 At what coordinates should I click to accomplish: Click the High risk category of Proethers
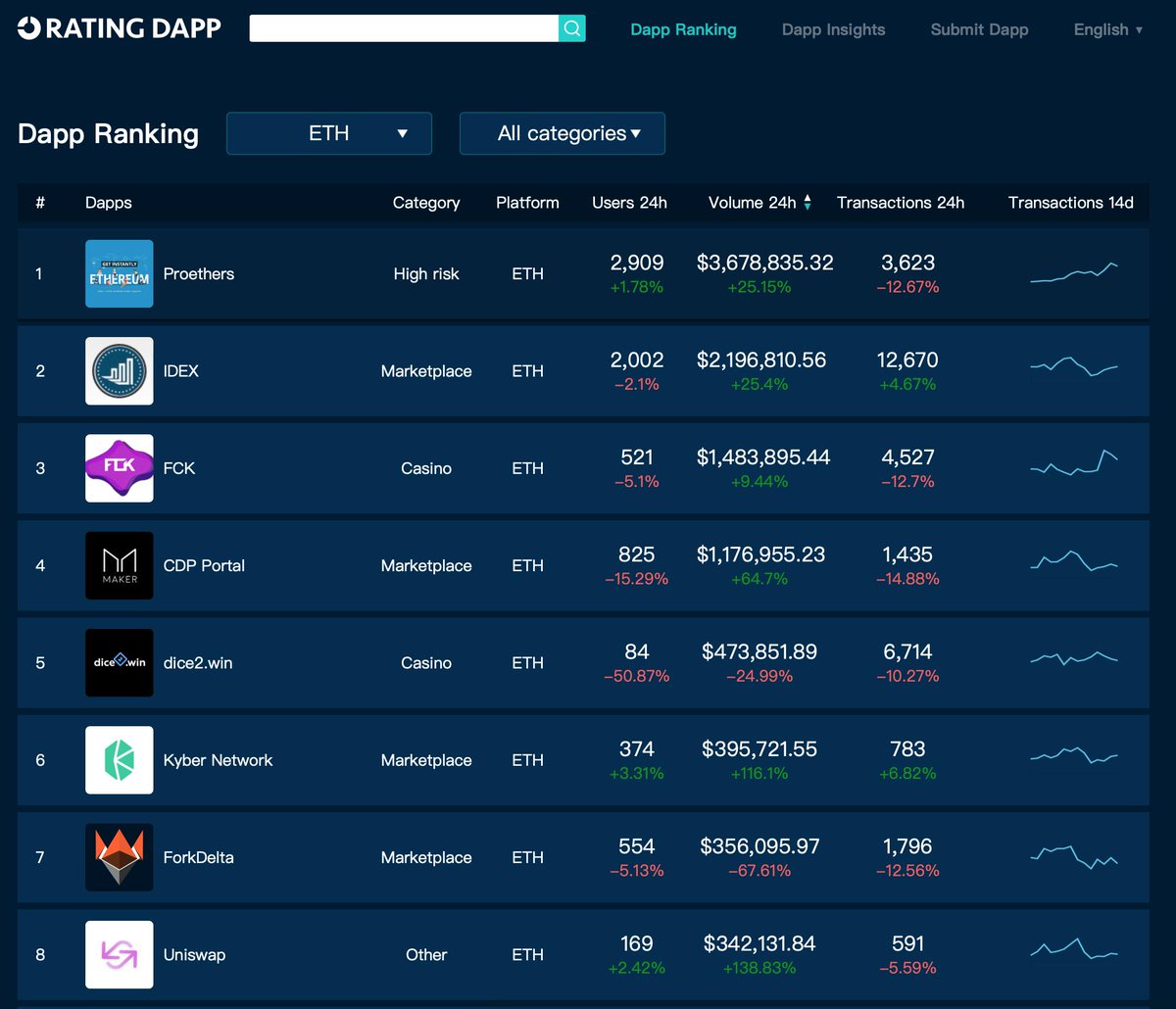pyautogui.click(x=426, y=274)
